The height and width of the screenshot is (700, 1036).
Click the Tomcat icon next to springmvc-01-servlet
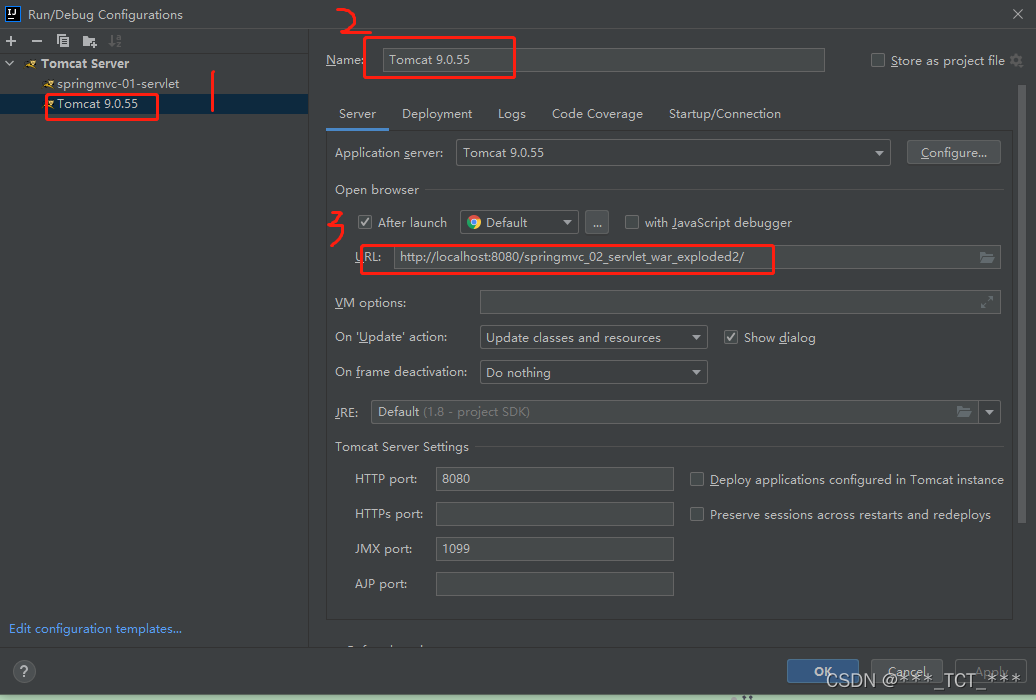(48, 84)
